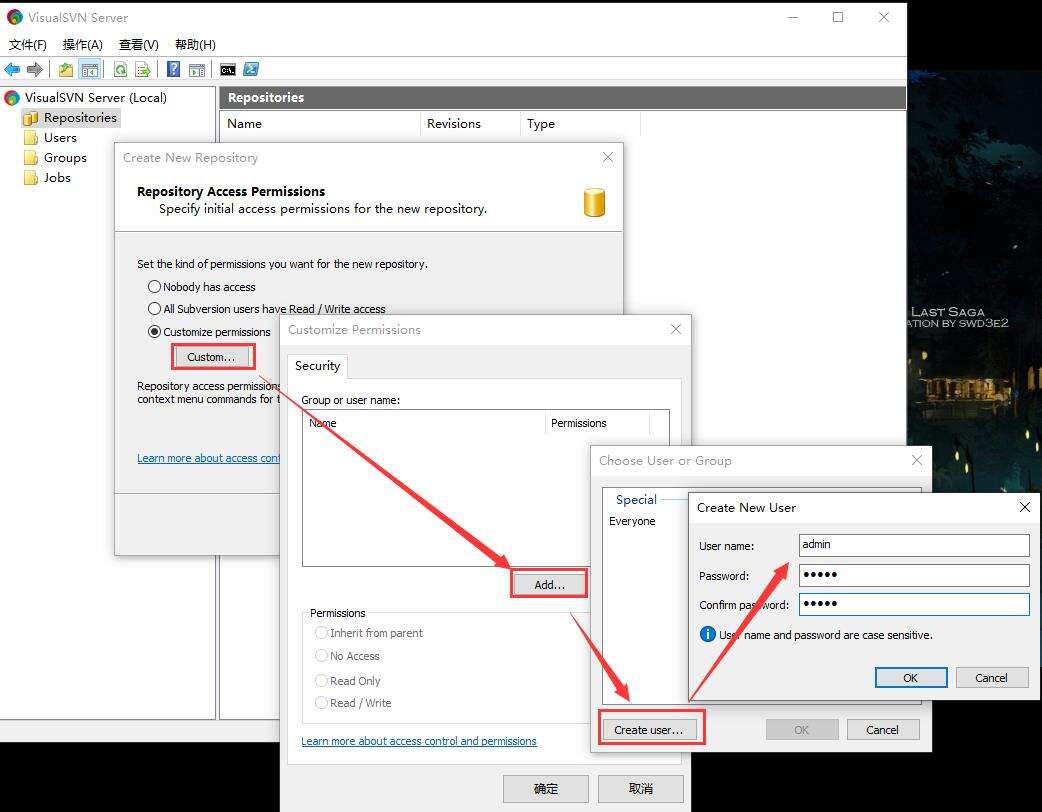The height and width of the screenshot is (812, 1042).
Task: Select the Security tab in Customize Permissions
Action: coord(317,365)
